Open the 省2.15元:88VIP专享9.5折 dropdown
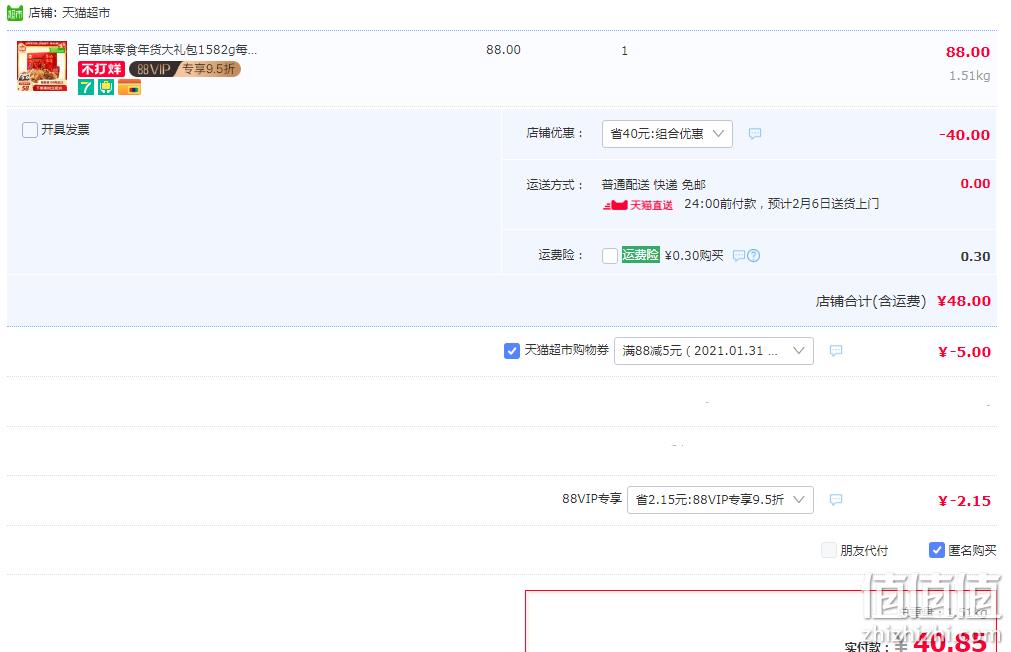This screenshot has height=652, width=1011. click(720, 500)
